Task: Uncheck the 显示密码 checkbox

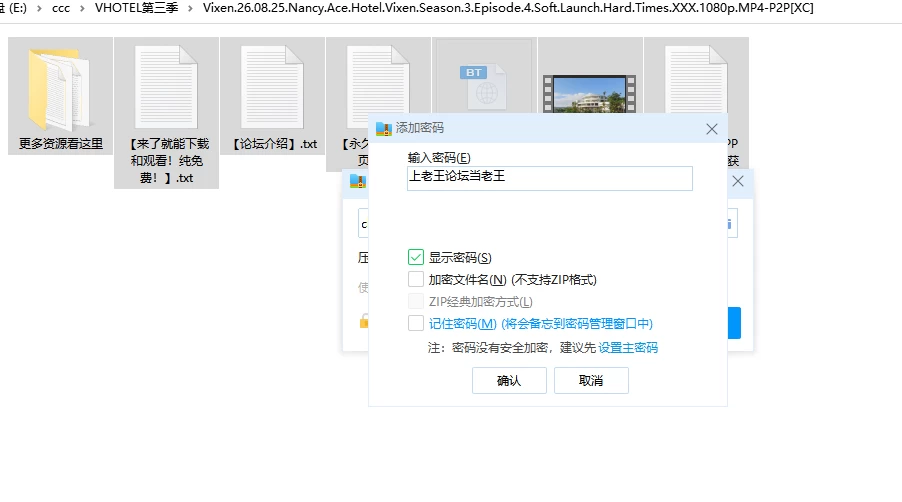Action: coord(416,257)
